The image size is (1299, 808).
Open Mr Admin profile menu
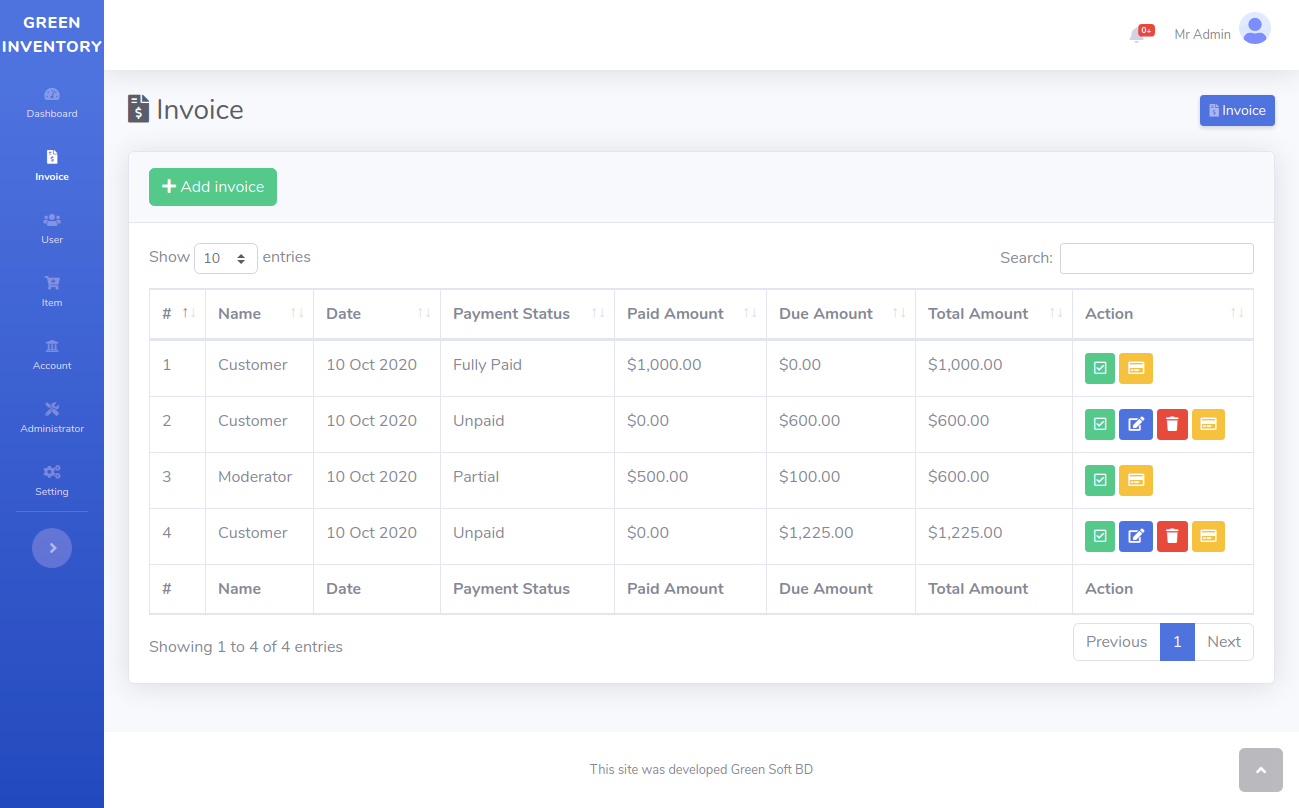point(1201,33)
